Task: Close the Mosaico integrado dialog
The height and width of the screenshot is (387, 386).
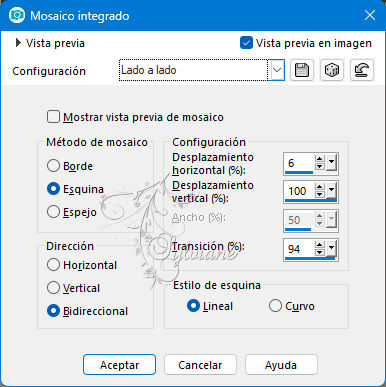Action: (x=370, y=15)
